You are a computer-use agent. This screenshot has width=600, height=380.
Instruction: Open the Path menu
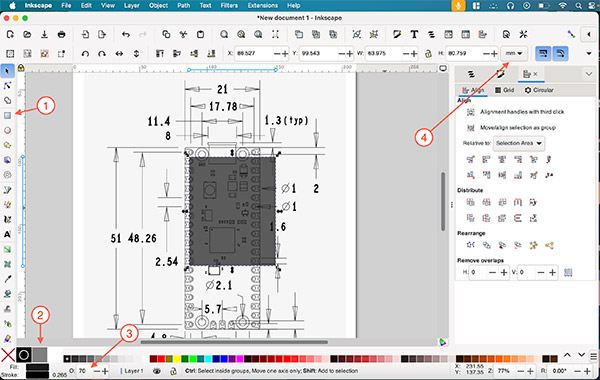184,5
